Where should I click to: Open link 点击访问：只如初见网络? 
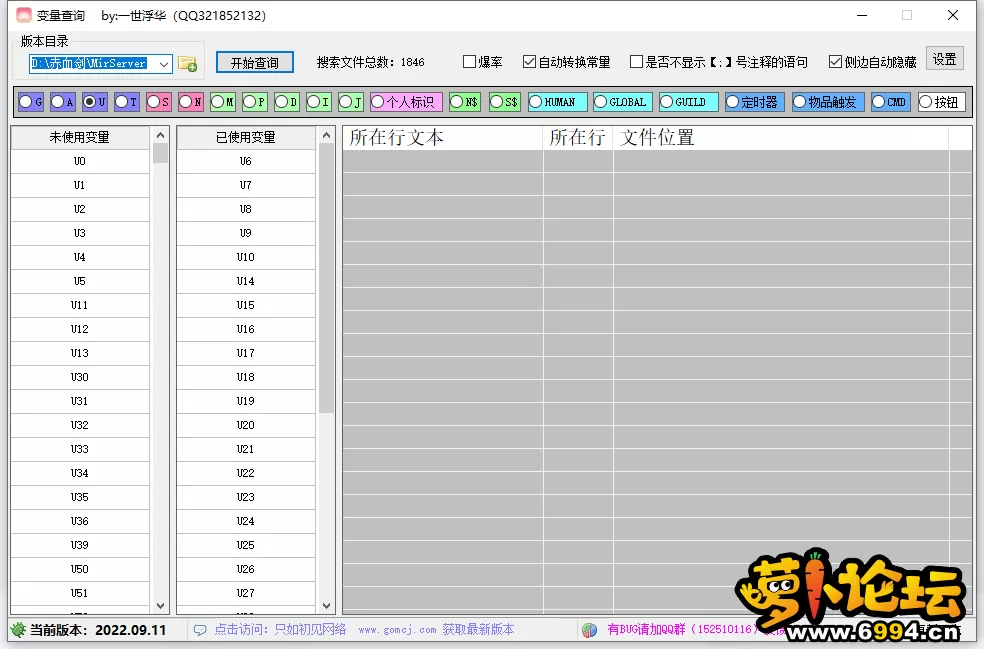click(281, 630)
